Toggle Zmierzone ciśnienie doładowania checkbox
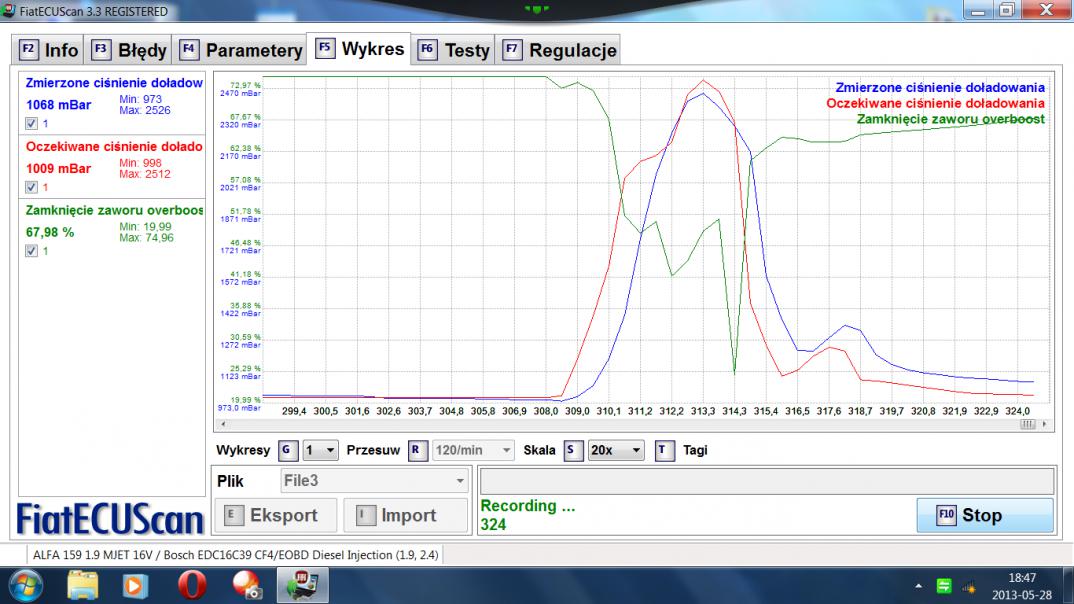 (32, 123)
